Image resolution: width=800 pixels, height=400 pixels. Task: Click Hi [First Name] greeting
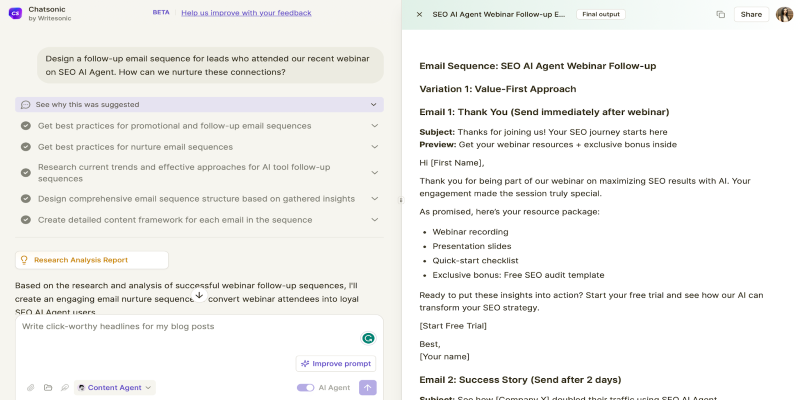click(x=451, y=163)
